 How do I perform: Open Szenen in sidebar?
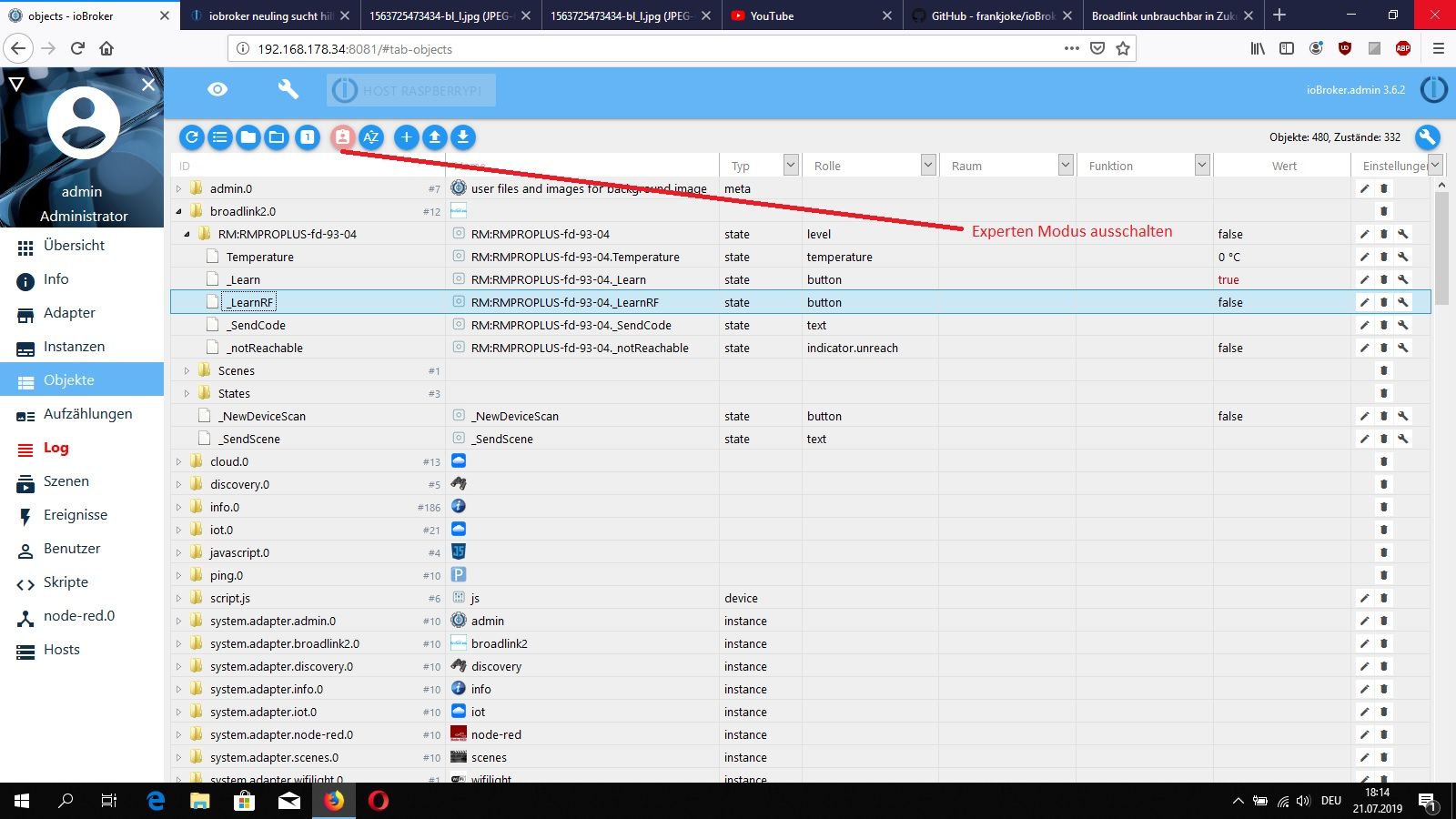click(82, 481)
